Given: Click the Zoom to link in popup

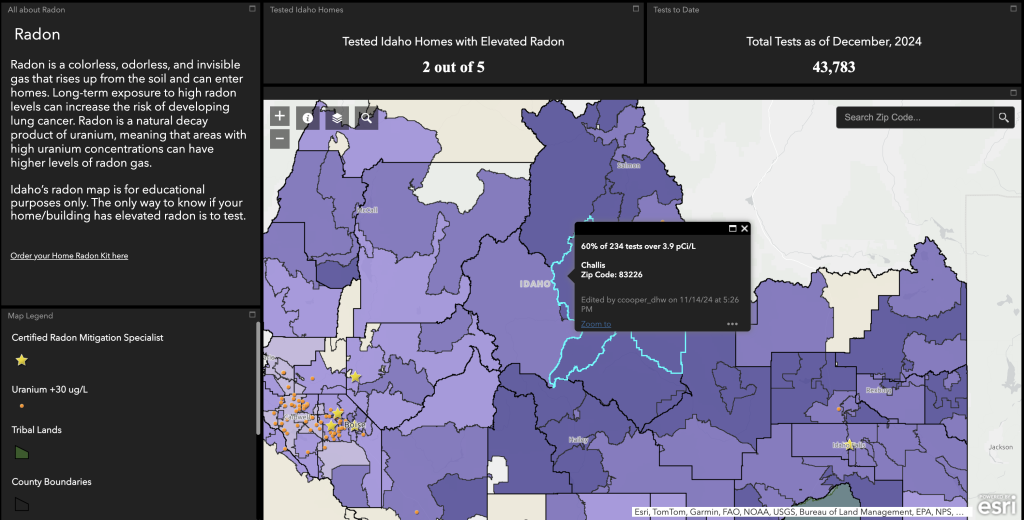Looking at the screenshot, I should [x=596, y=324].
